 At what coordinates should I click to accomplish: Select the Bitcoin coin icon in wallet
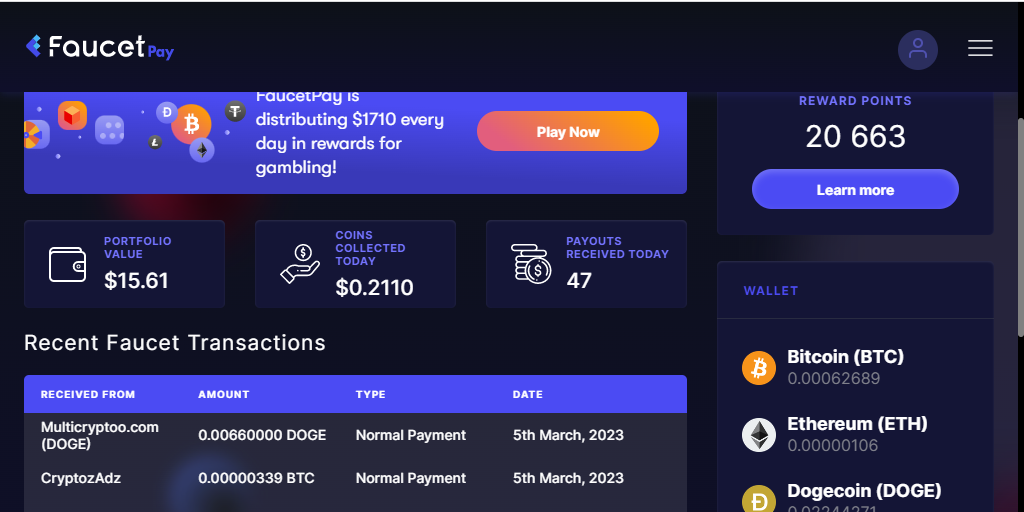click(759, 368)
